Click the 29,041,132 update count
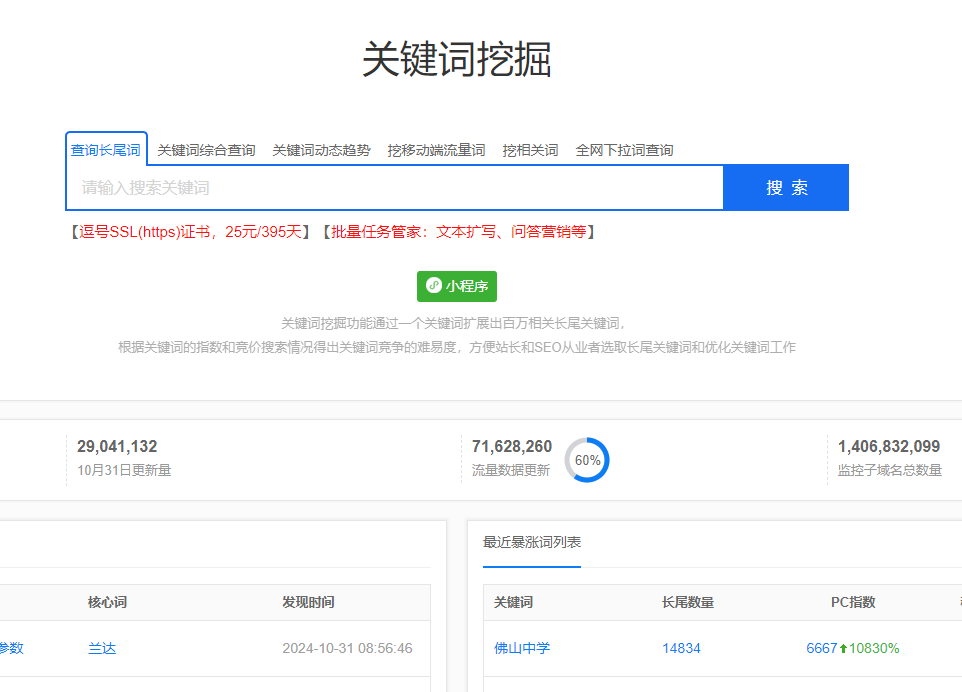 (117, 447)
